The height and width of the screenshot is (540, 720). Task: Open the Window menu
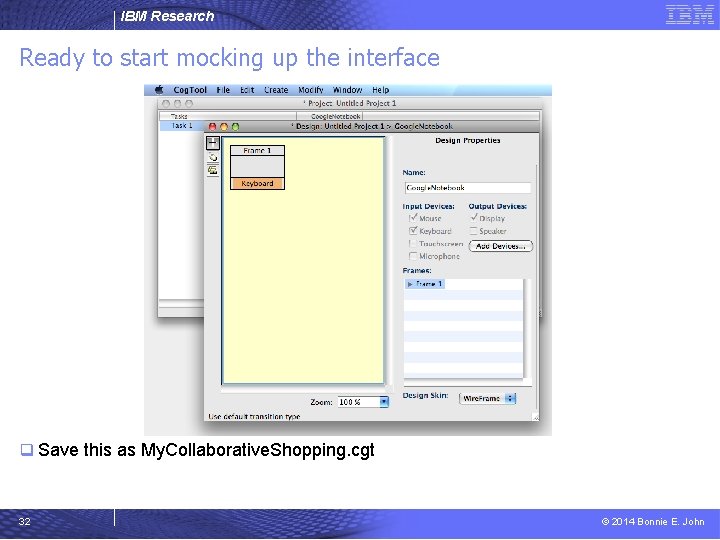tap(348, 90)
